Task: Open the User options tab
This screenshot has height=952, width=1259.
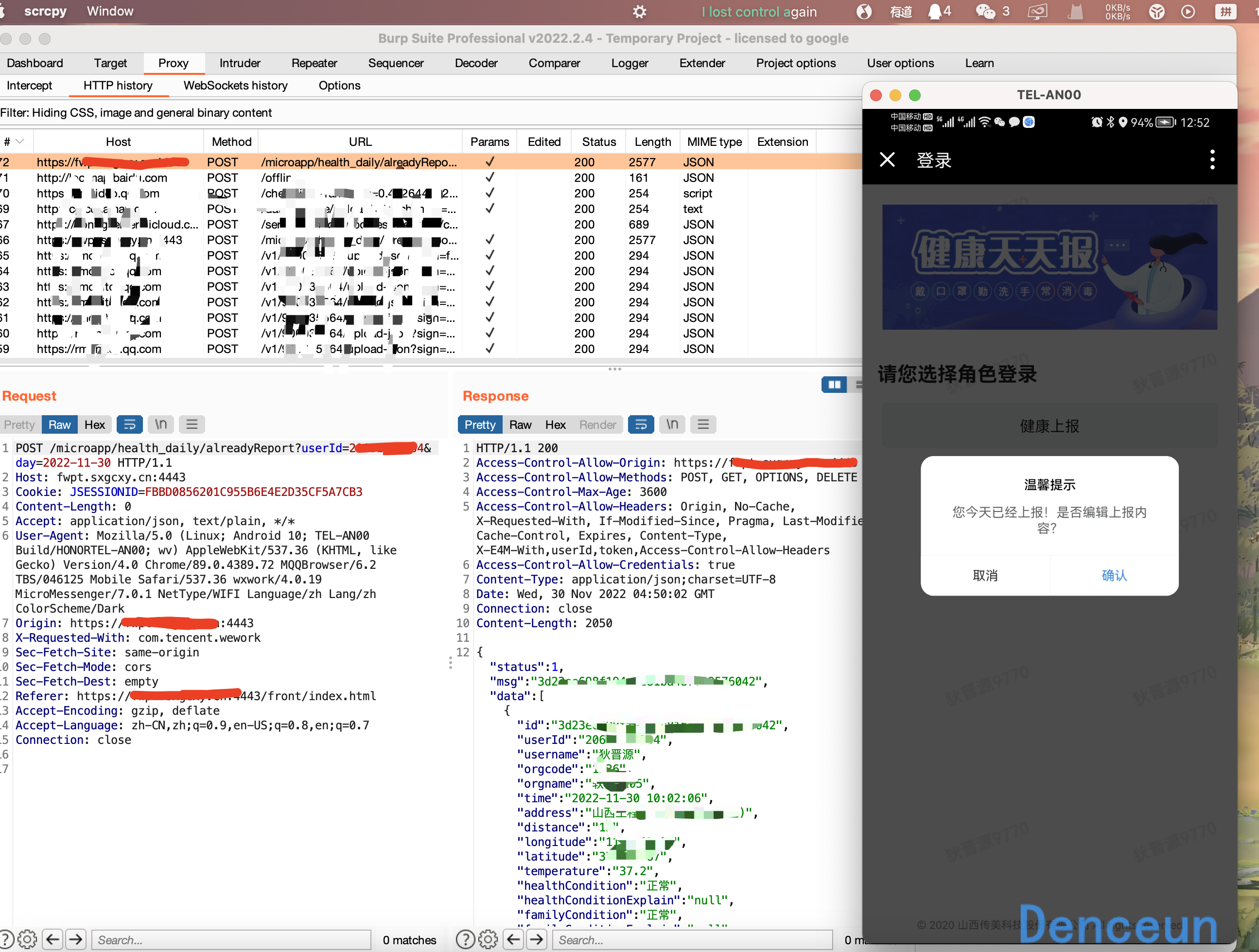Action: 900,63
